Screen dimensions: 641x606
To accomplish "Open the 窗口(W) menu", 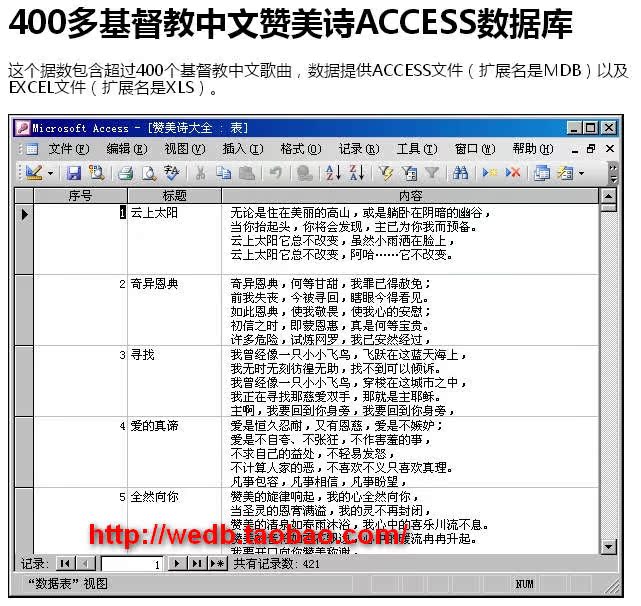I will point(475,149).
